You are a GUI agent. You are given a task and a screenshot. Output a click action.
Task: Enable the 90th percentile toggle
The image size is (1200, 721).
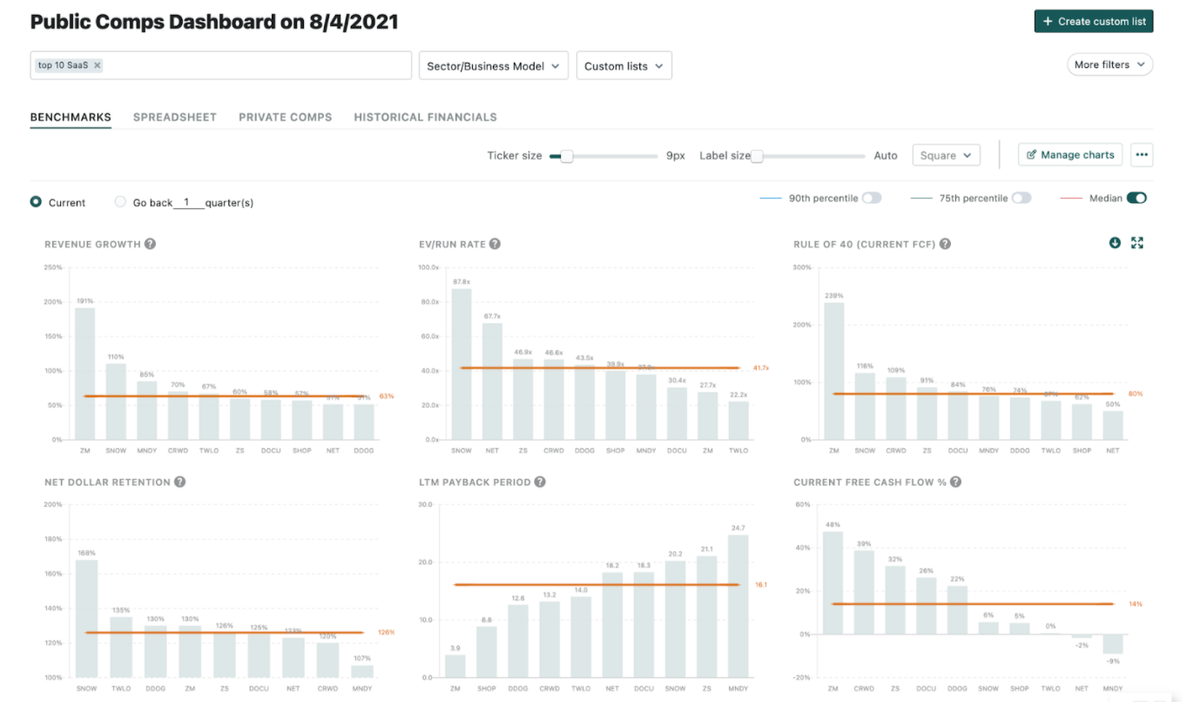(872, 198)
